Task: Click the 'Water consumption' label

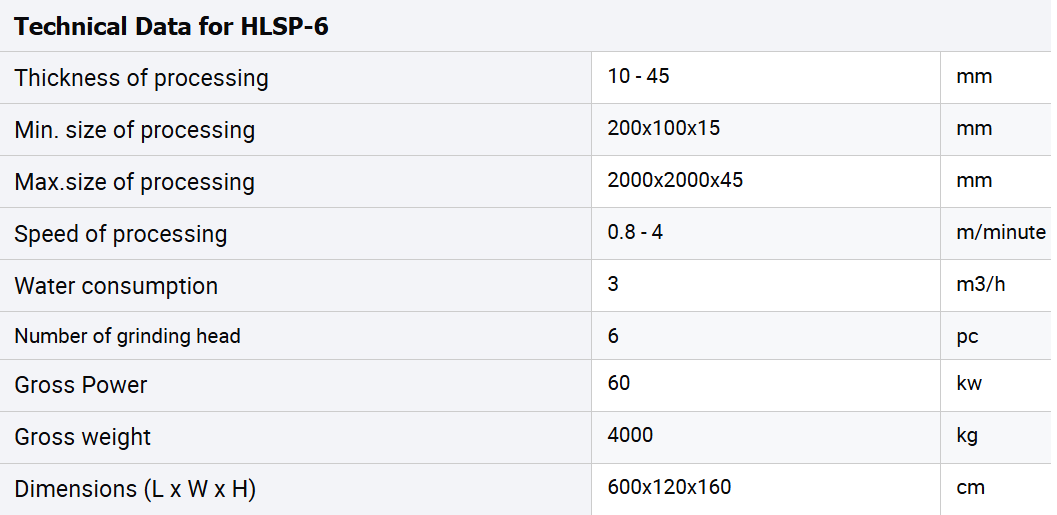Action: click(x=115, y=286)
